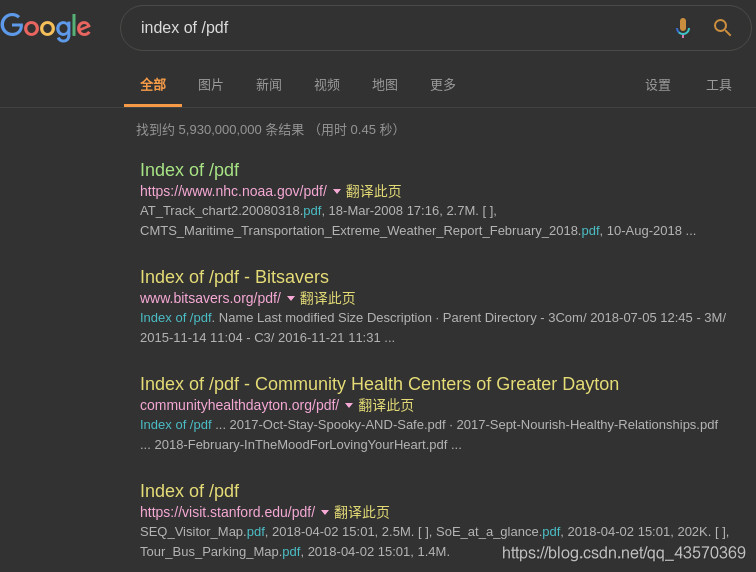
Task: Click the communityhealthdayton.org/pdf/ URL
Action: pos(240,405)
